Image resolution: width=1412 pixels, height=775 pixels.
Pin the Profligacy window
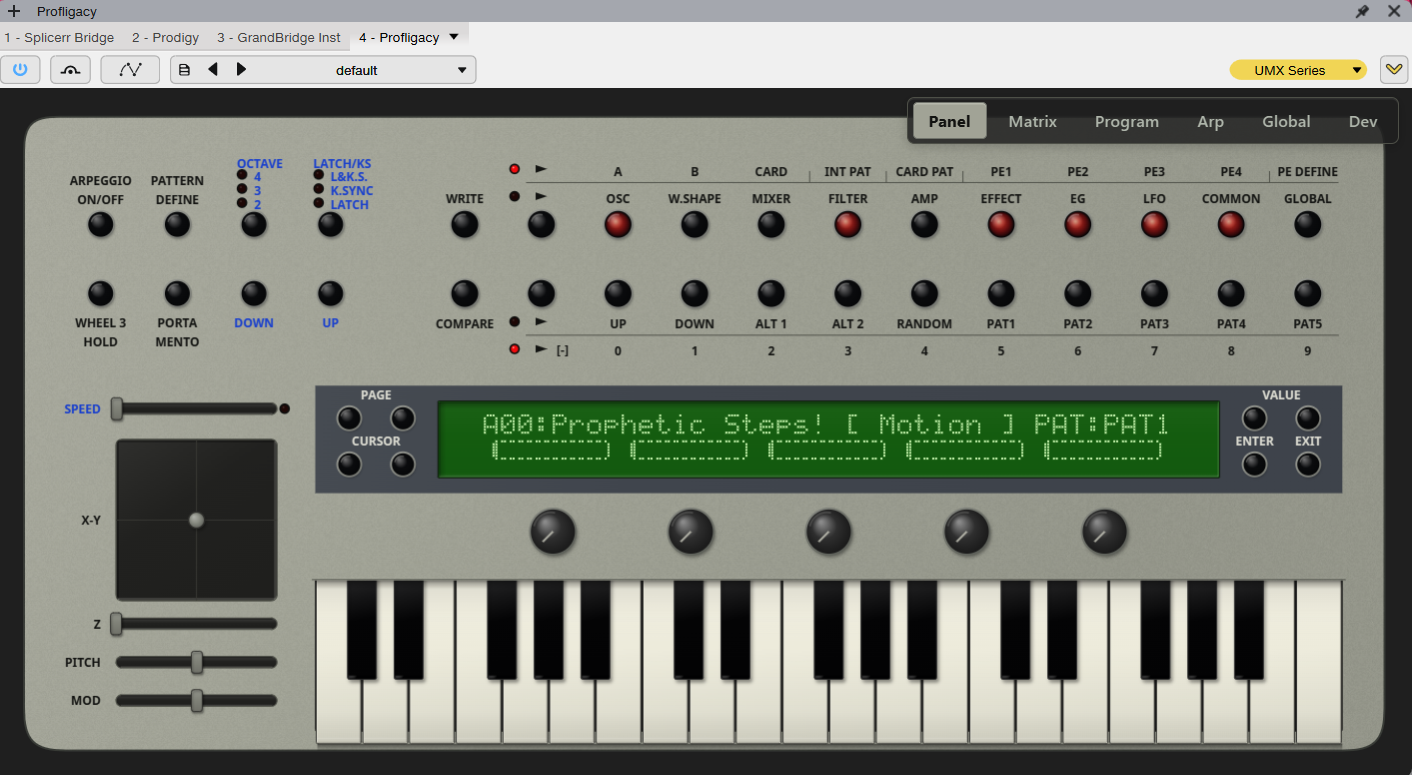(1362, 11)
